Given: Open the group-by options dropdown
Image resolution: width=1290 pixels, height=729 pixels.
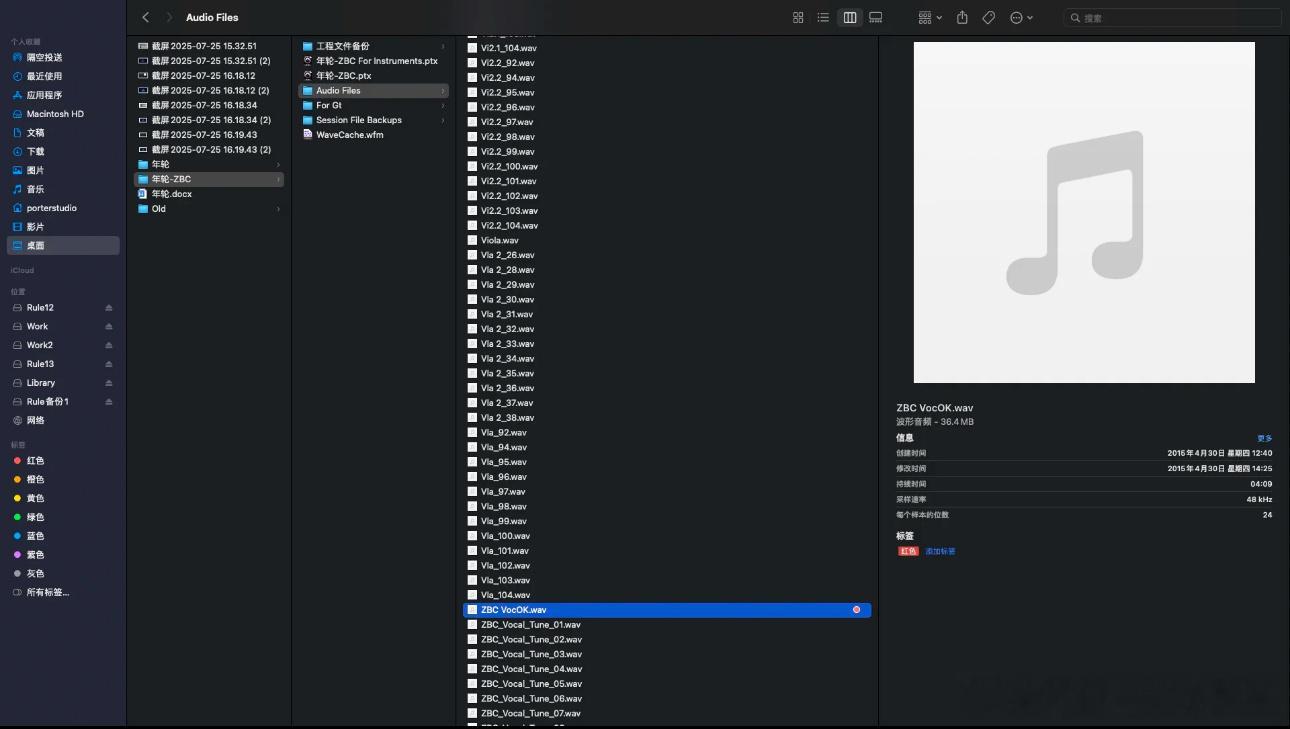Looking at the screenshot, I should point(930,17).
